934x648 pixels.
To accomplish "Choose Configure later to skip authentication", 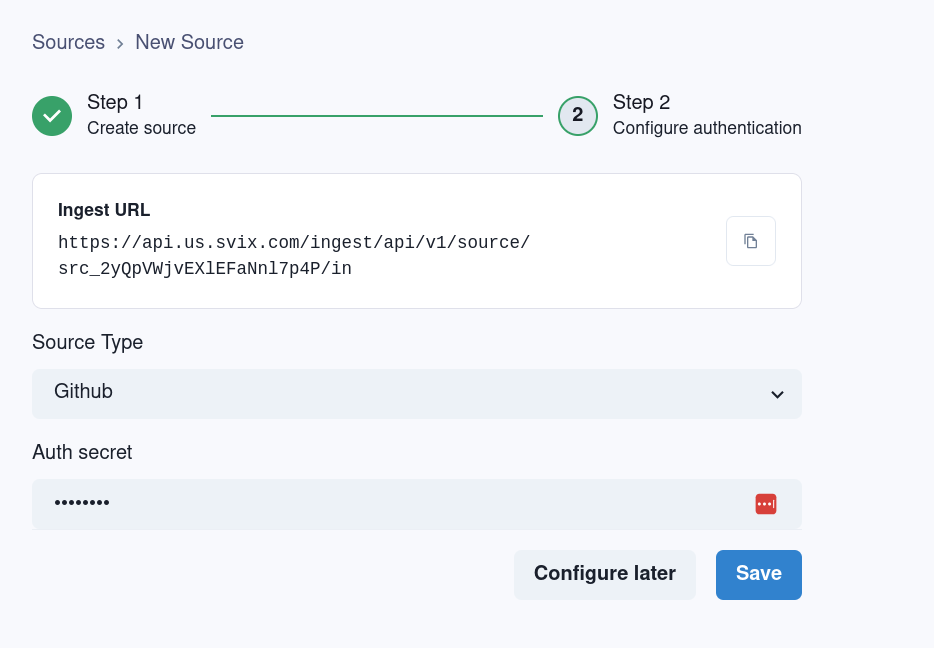I will [604, 574].
